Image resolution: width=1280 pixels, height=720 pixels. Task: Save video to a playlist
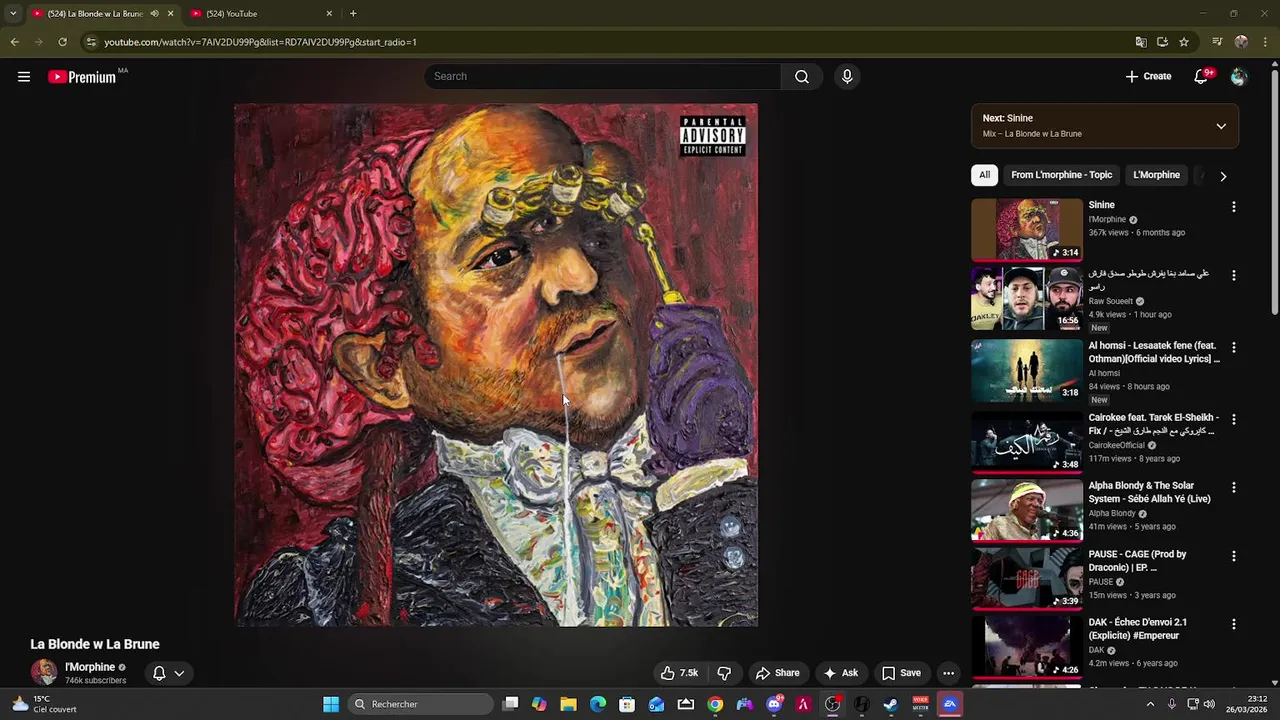pos(901,673)
